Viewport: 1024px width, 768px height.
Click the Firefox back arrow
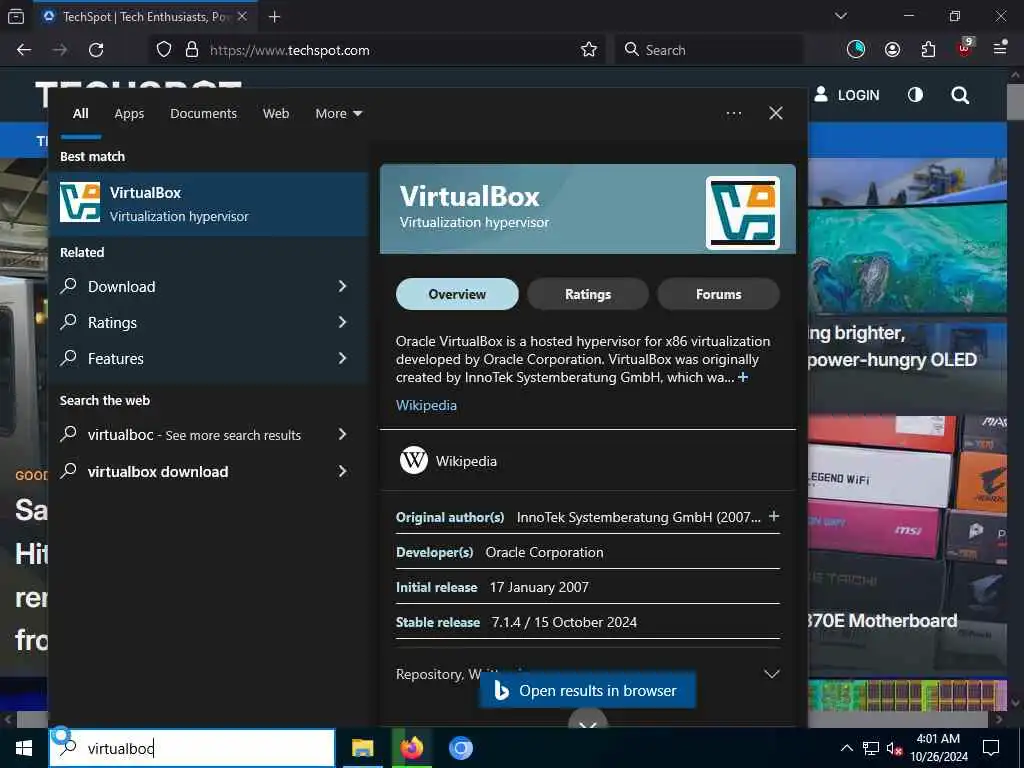[24, 50]
